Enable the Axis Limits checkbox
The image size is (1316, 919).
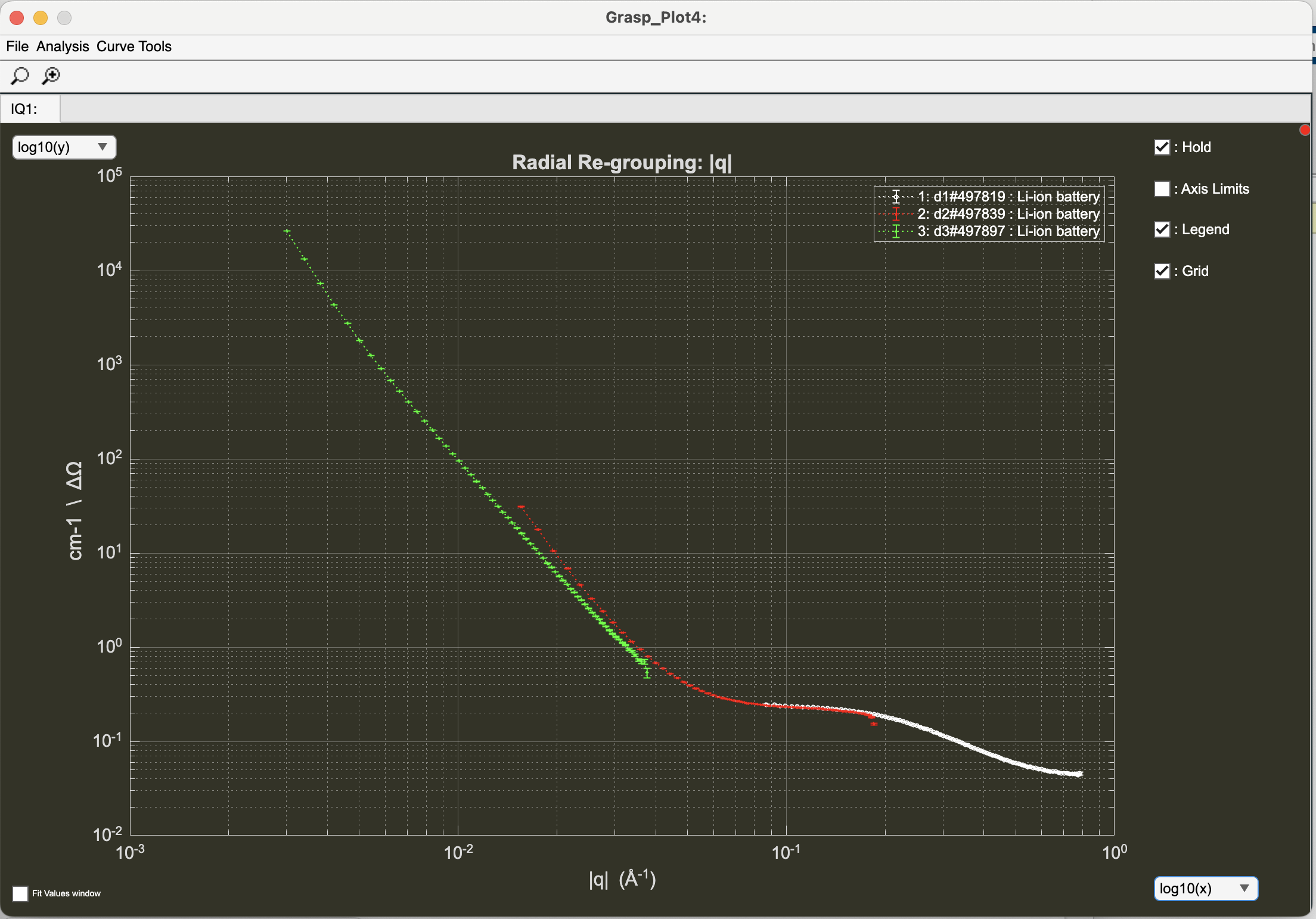tap(1162, 189)
